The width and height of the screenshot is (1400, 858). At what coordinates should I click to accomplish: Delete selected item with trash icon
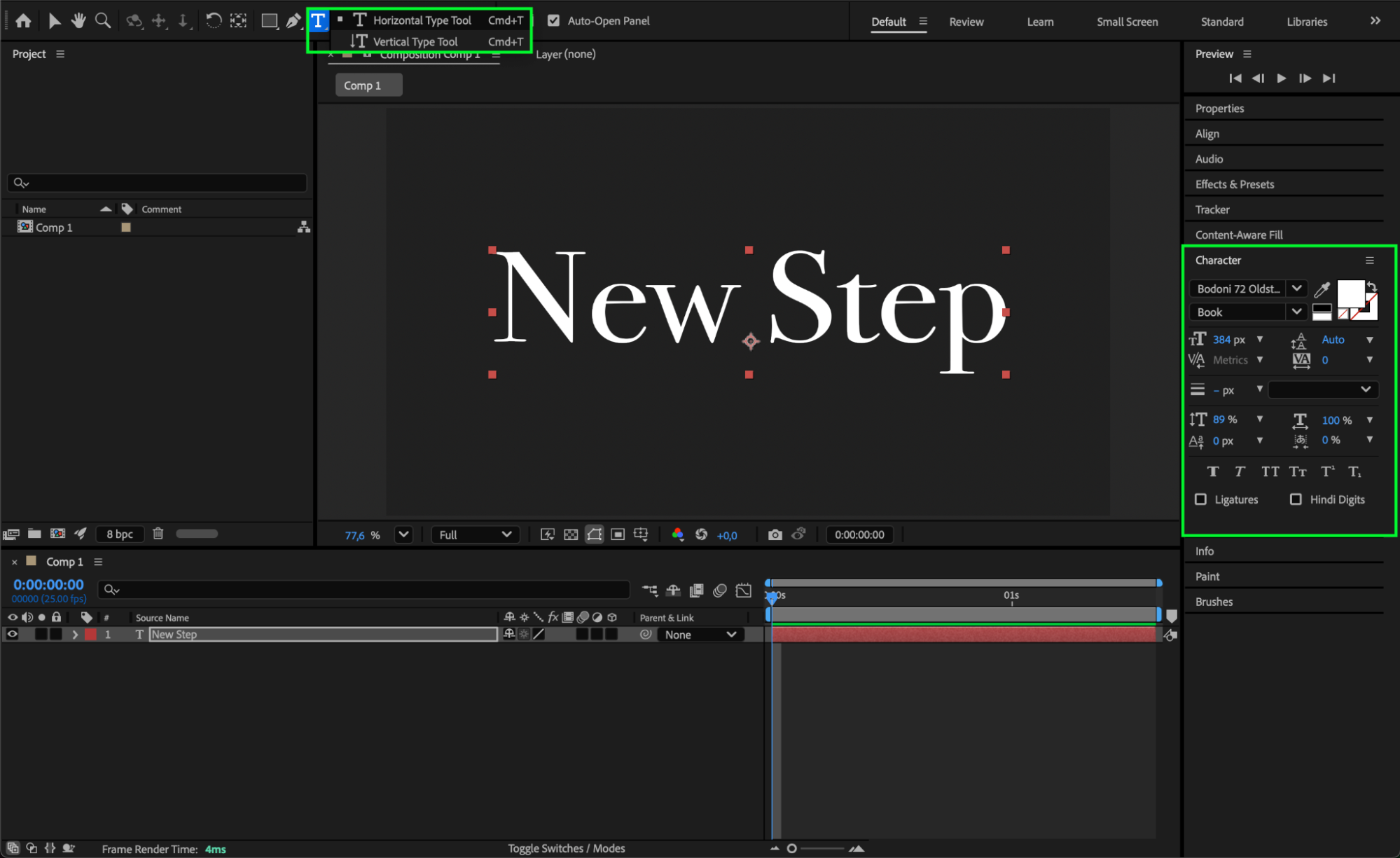coord(158,534)
